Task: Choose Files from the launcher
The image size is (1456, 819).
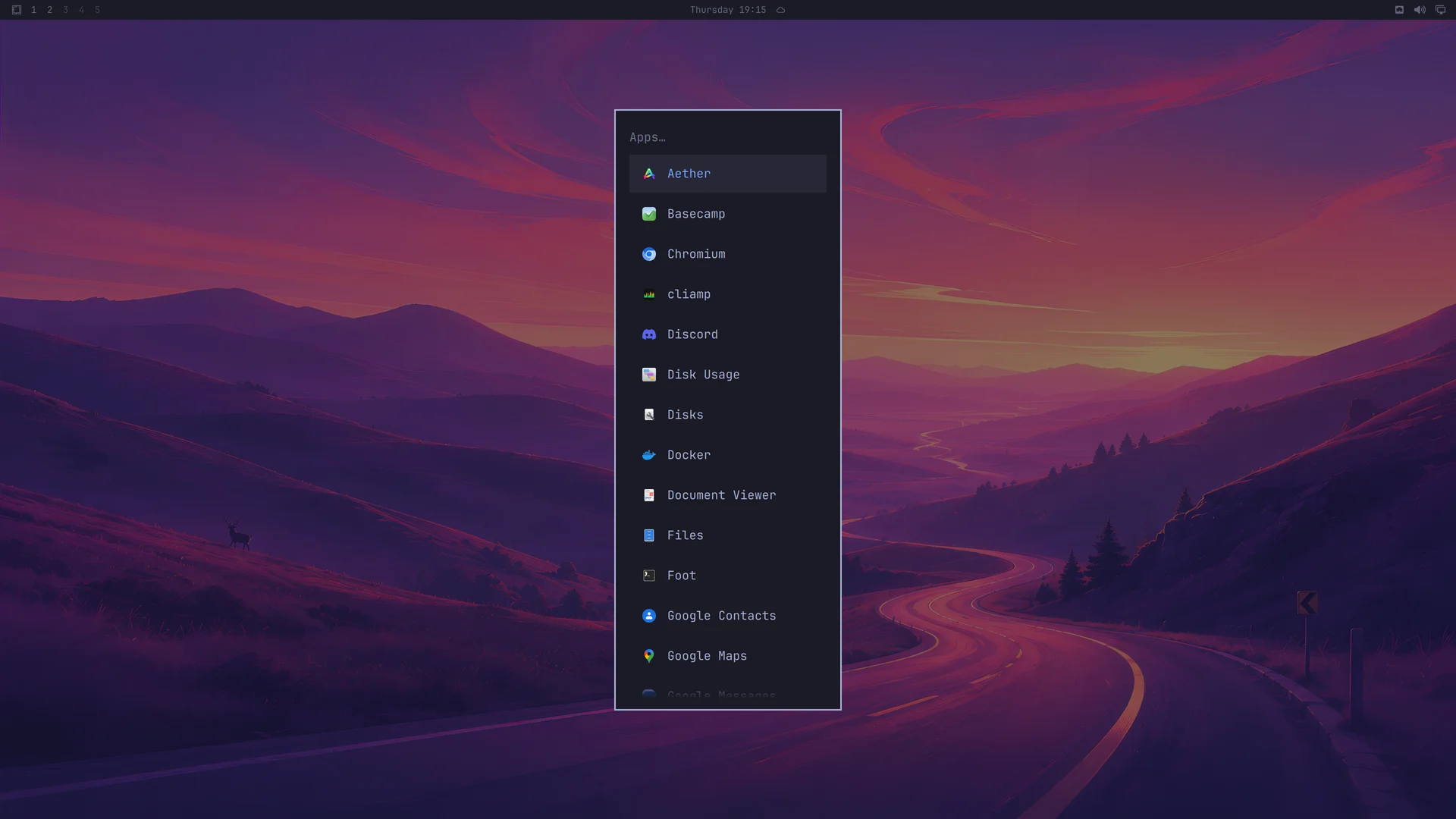Action: point(728,535)
